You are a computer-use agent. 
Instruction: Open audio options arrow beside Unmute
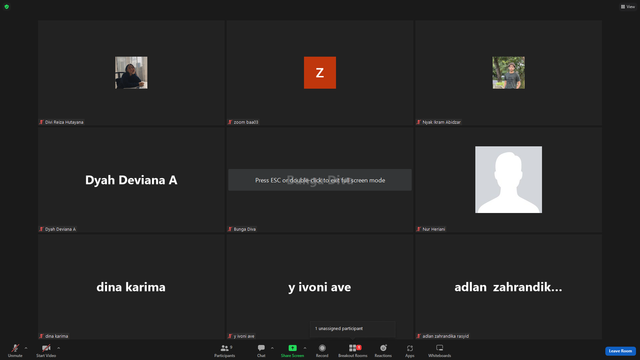point(26,348)
